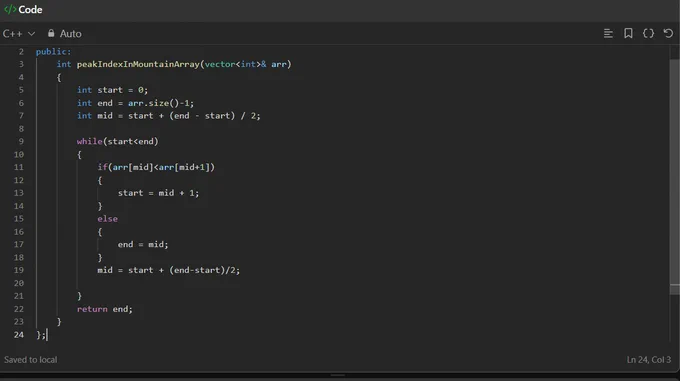Click the Auto mode label
Viewport: 680px width, 381px height.
[x=71, y=33]
